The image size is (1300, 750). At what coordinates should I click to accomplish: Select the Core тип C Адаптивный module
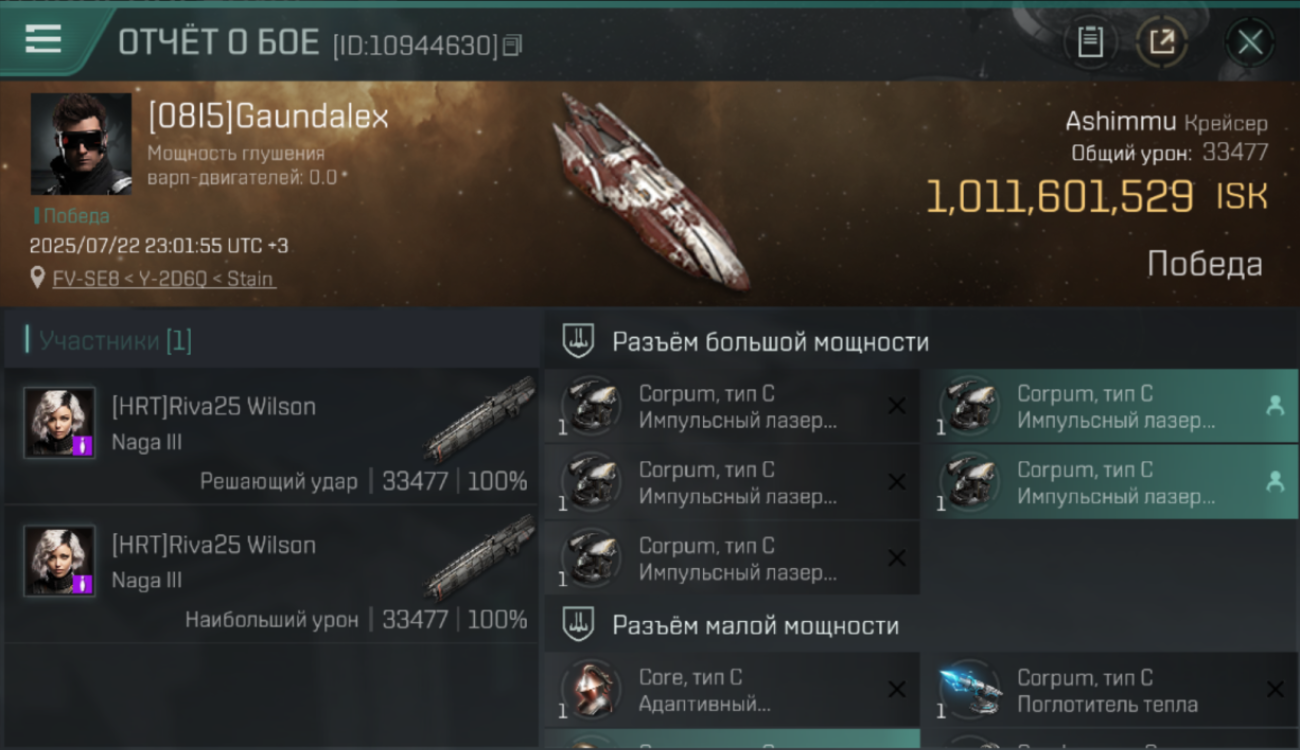pos(732,690)
